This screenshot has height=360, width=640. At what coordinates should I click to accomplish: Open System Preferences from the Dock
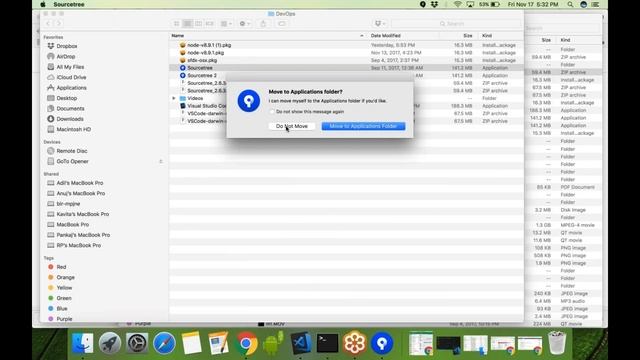[x=137, y=343]
